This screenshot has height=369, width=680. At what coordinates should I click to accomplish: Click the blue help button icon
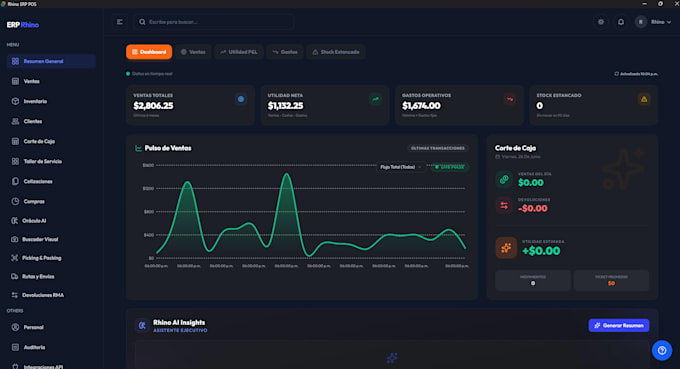pos(662,350)
